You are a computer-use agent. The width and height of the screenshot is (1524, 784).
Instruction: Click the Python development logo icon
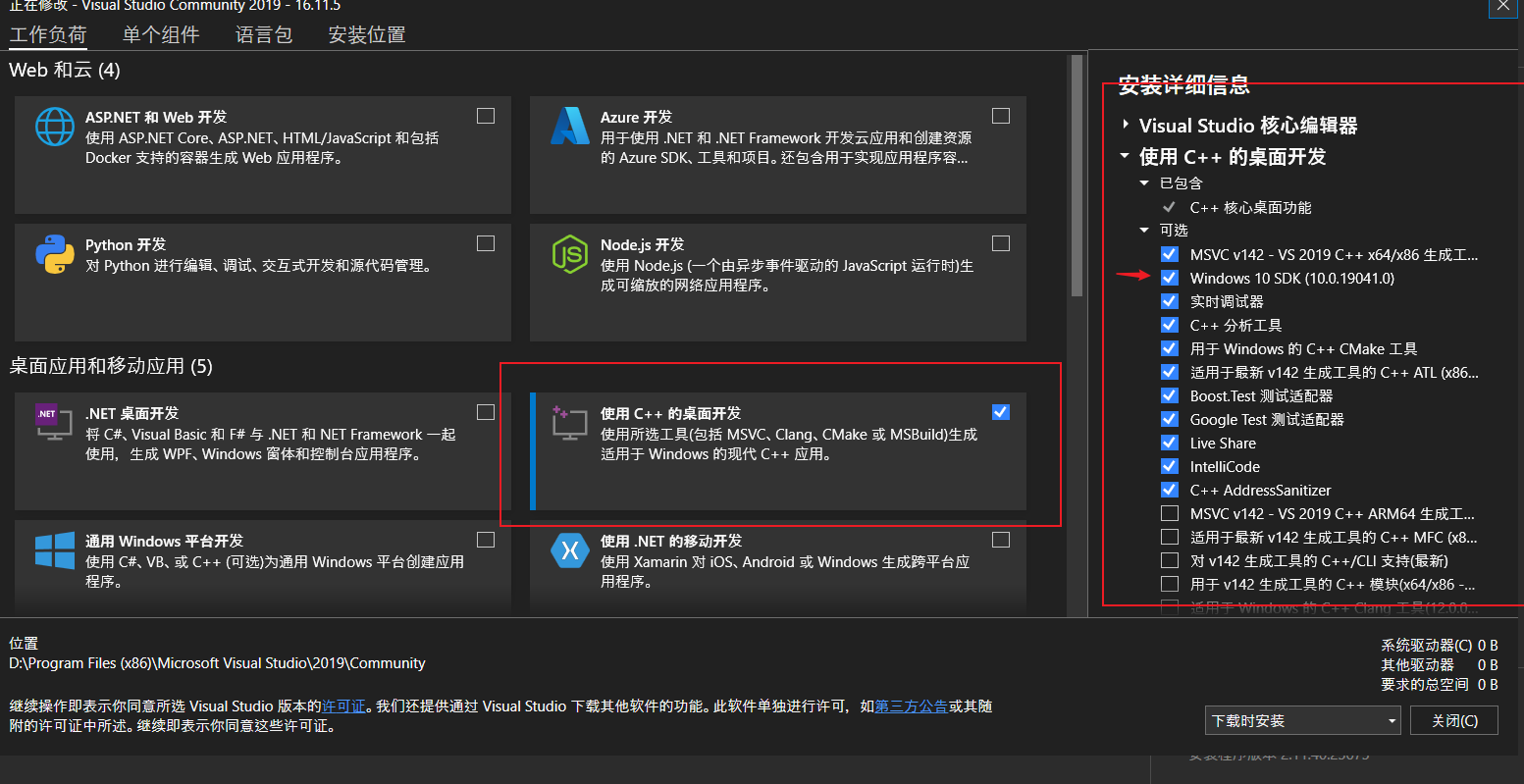tap(55, 253)
